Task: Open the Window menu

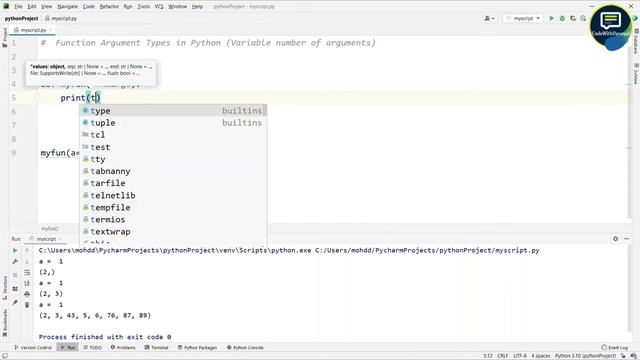Action: [178, 7]
